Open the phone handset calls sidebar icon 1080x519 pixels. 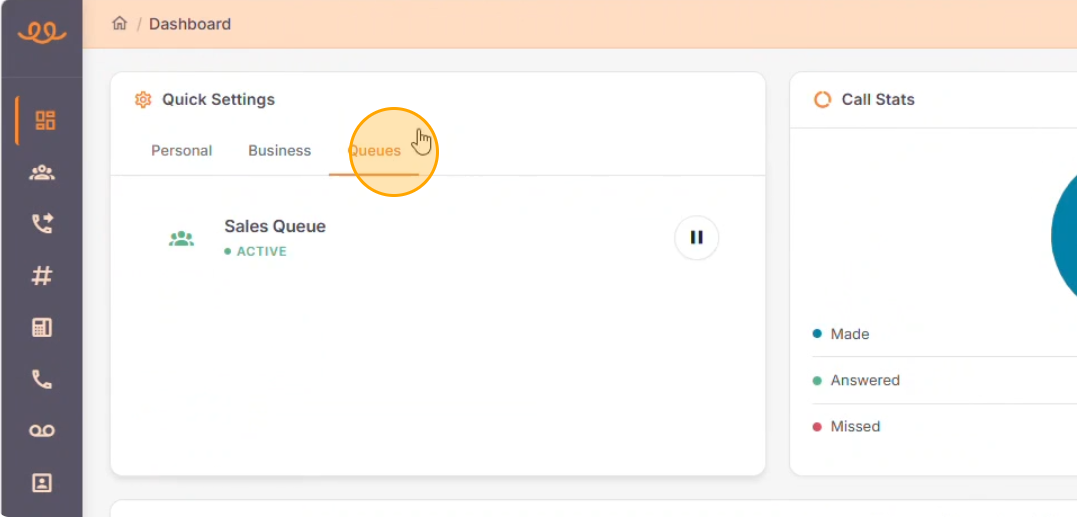pos(42,379)
